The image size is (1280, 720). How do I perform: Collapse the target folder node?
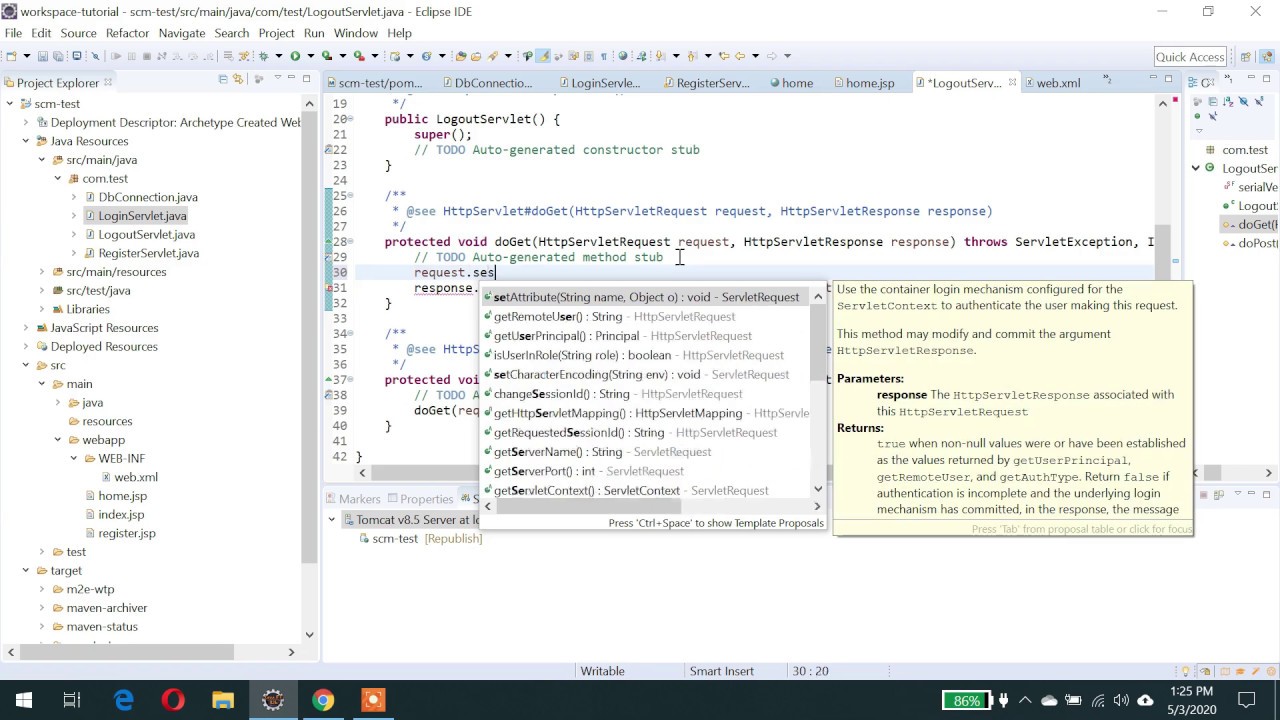click(26, 571)
